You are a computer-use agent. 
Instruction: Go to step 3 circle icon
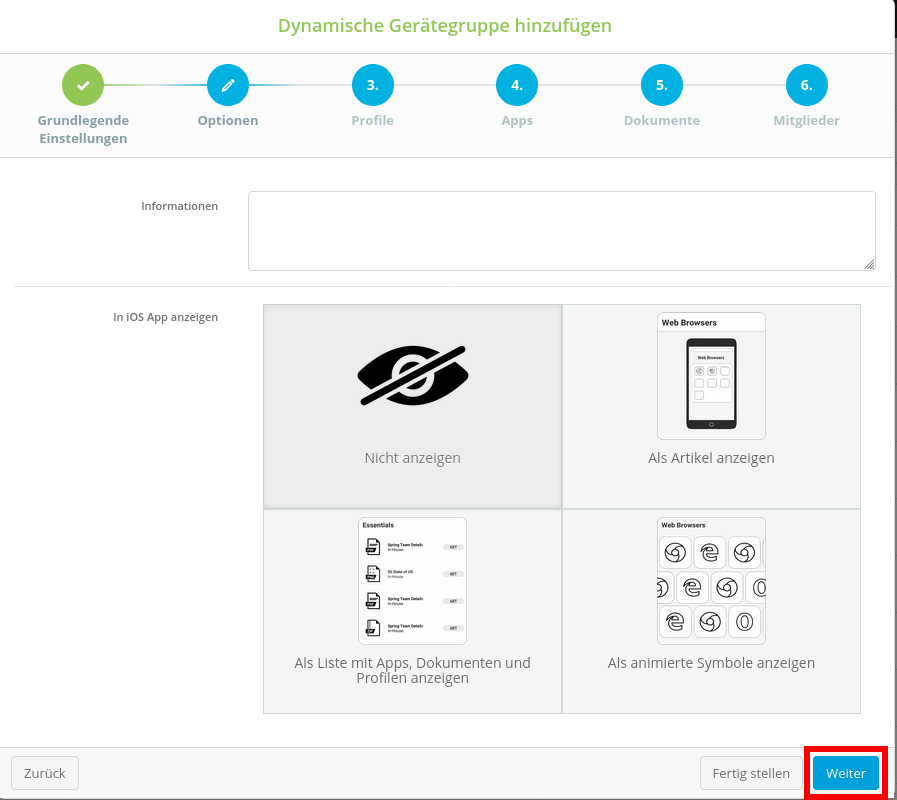(372, 85)
